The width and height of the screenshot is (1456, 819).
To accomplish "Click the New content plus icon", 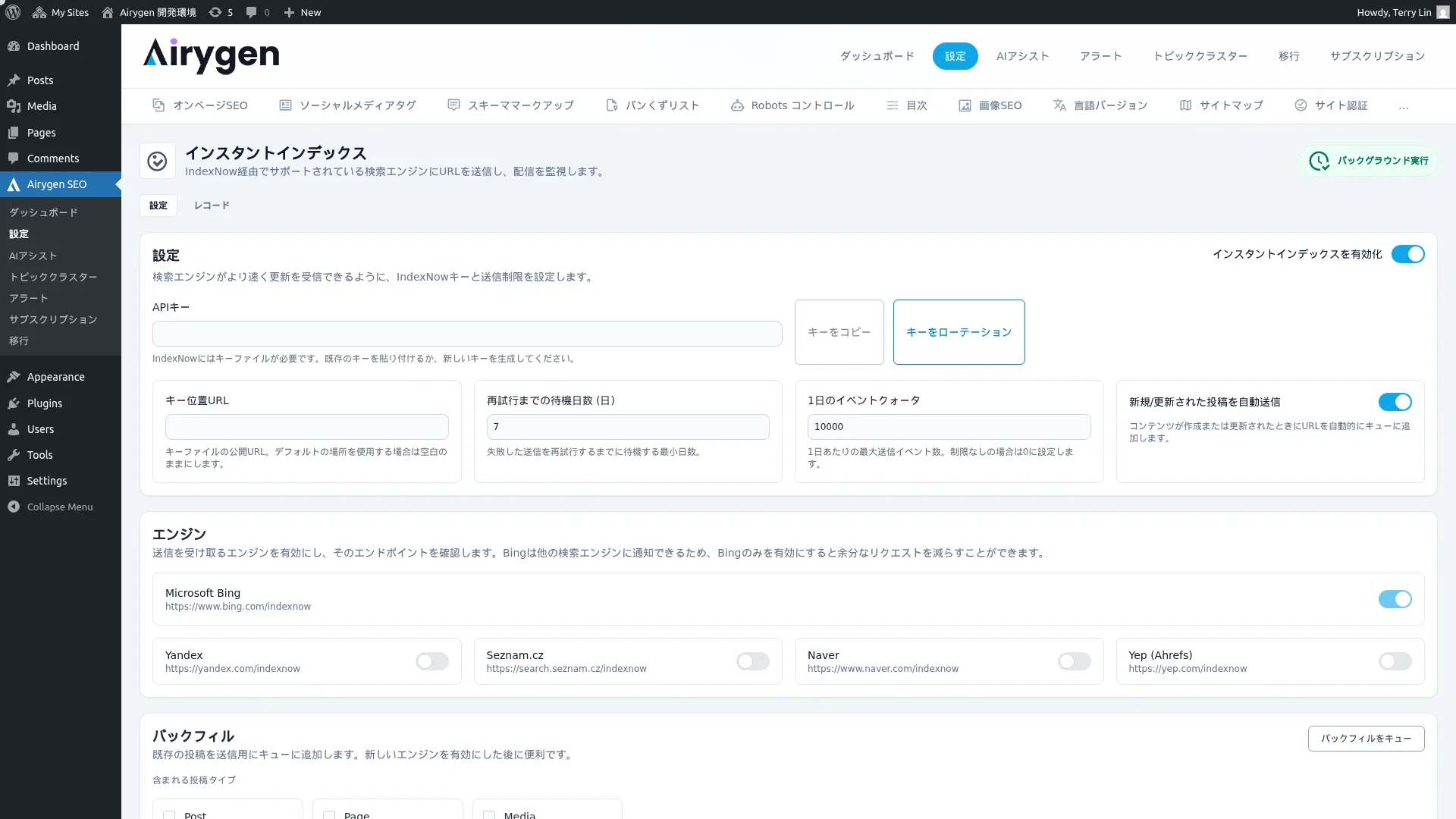I will [x=289, y=12].
